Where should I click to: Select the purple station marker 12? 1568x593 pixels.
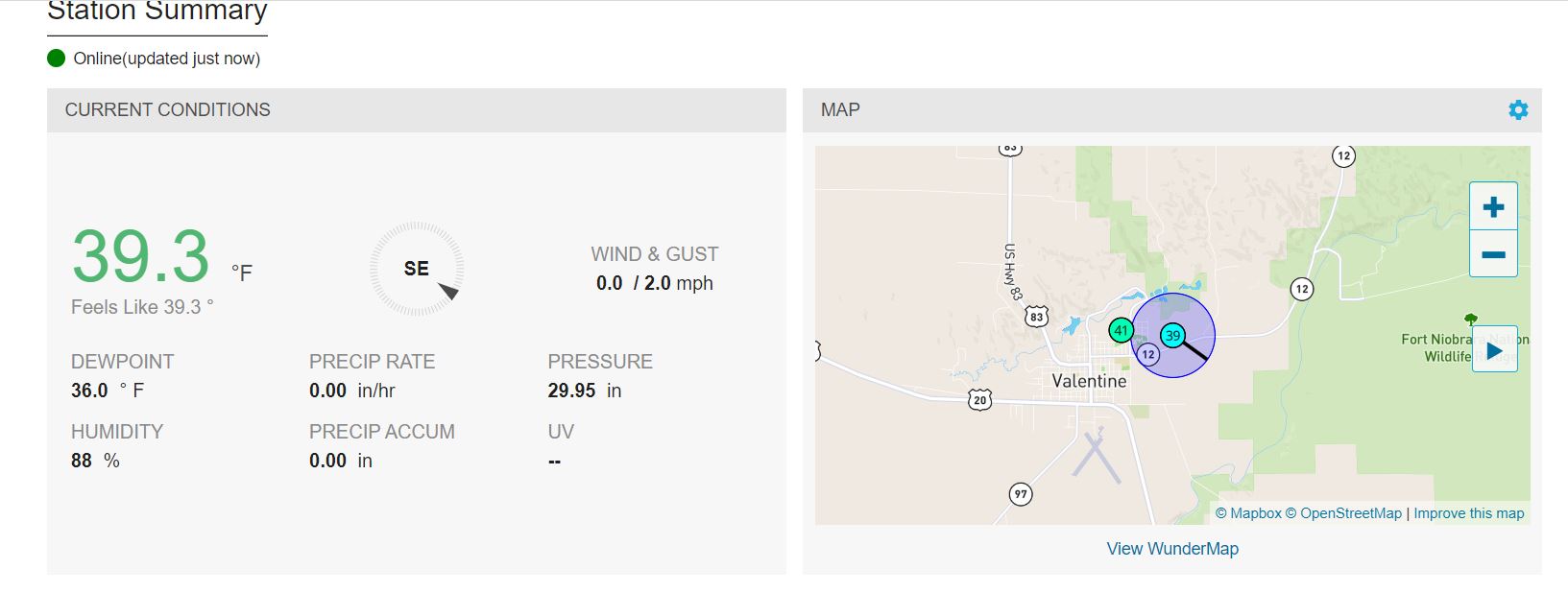click(x=1148, y=354)
